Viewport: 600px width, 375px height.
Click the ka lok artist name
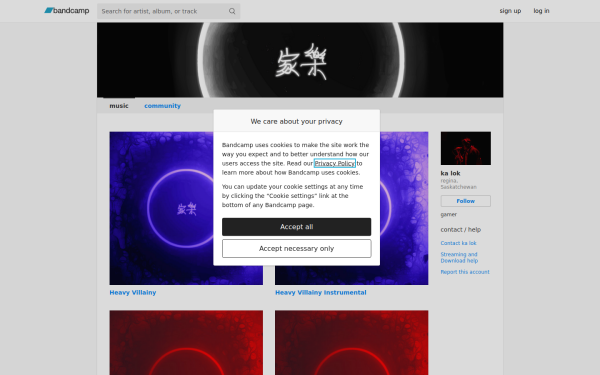pos(450,173)
